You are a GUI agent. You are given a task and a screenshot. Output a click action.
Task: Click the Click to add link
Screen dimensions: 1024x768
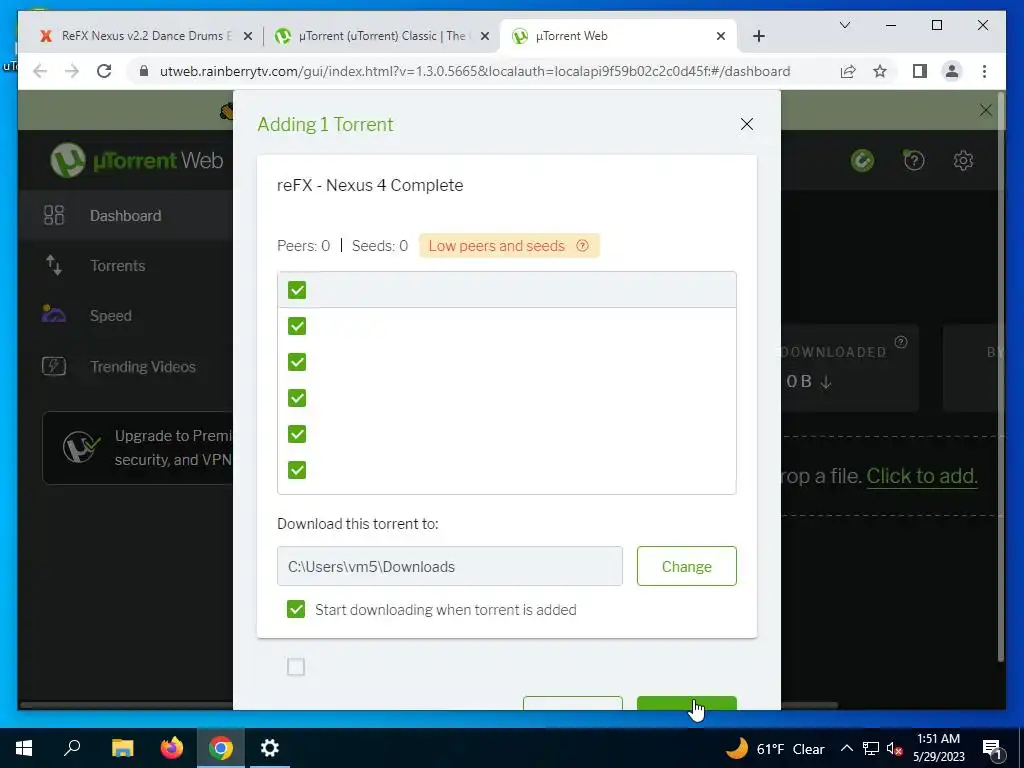tap(921, 476)
